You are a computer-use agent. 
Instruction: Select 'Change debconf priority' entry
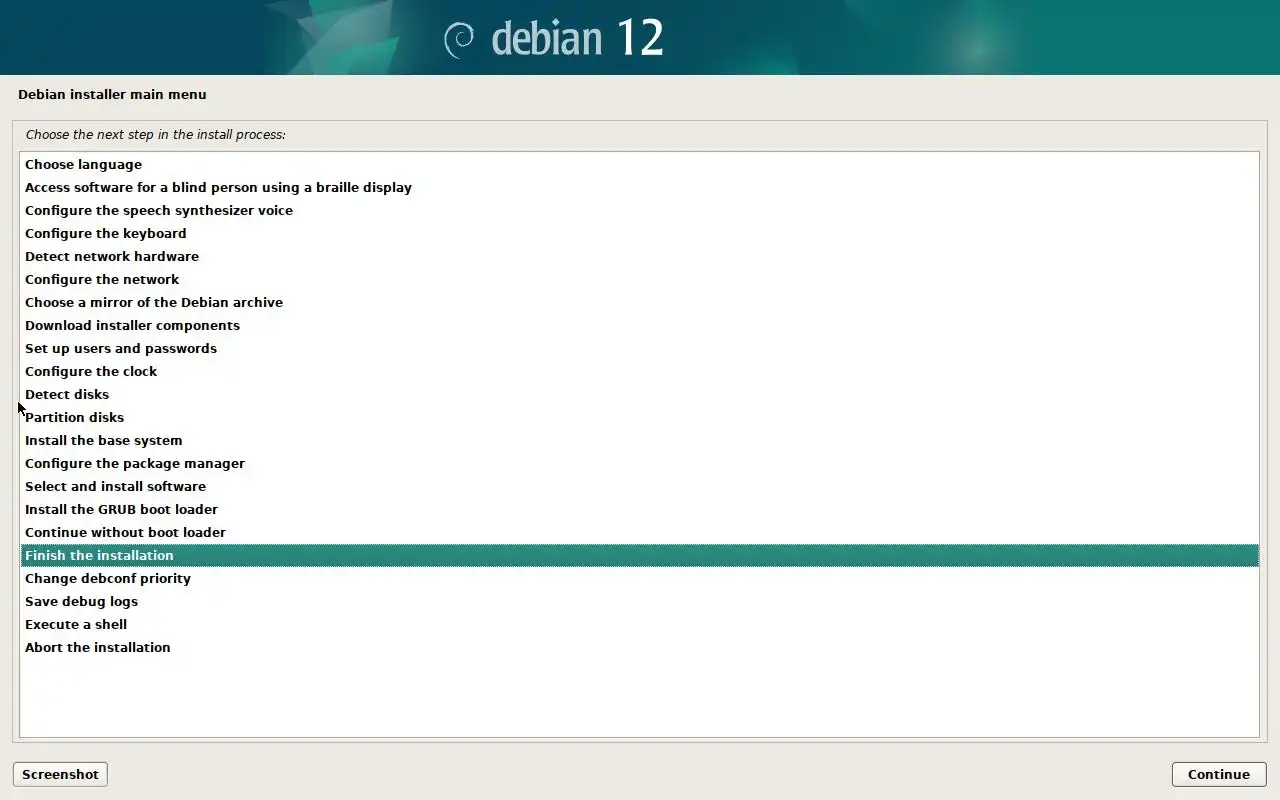640,578
